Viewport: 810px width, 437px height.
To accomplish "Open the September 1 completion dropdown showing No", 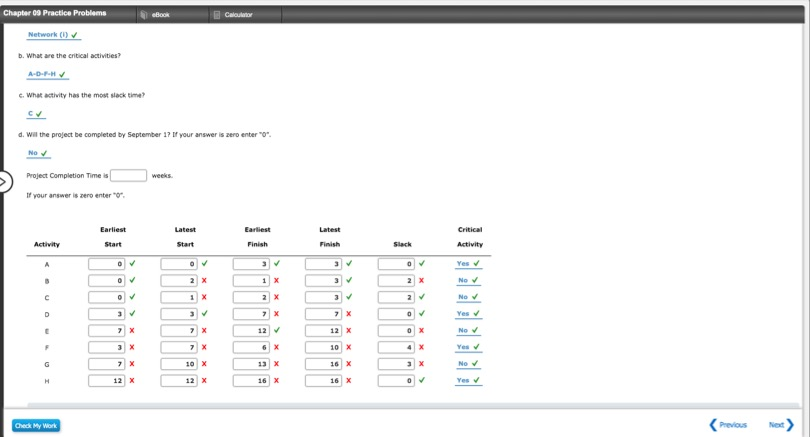I will tap(38, 153).
